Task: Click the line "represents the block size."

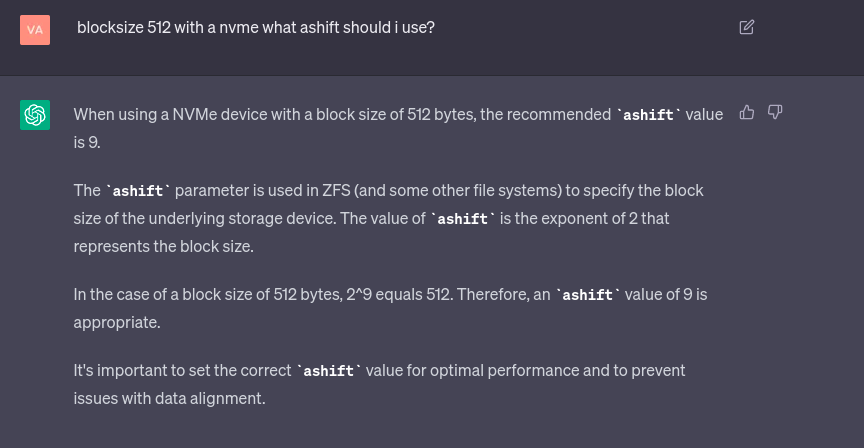Action: tap(163, 246)
